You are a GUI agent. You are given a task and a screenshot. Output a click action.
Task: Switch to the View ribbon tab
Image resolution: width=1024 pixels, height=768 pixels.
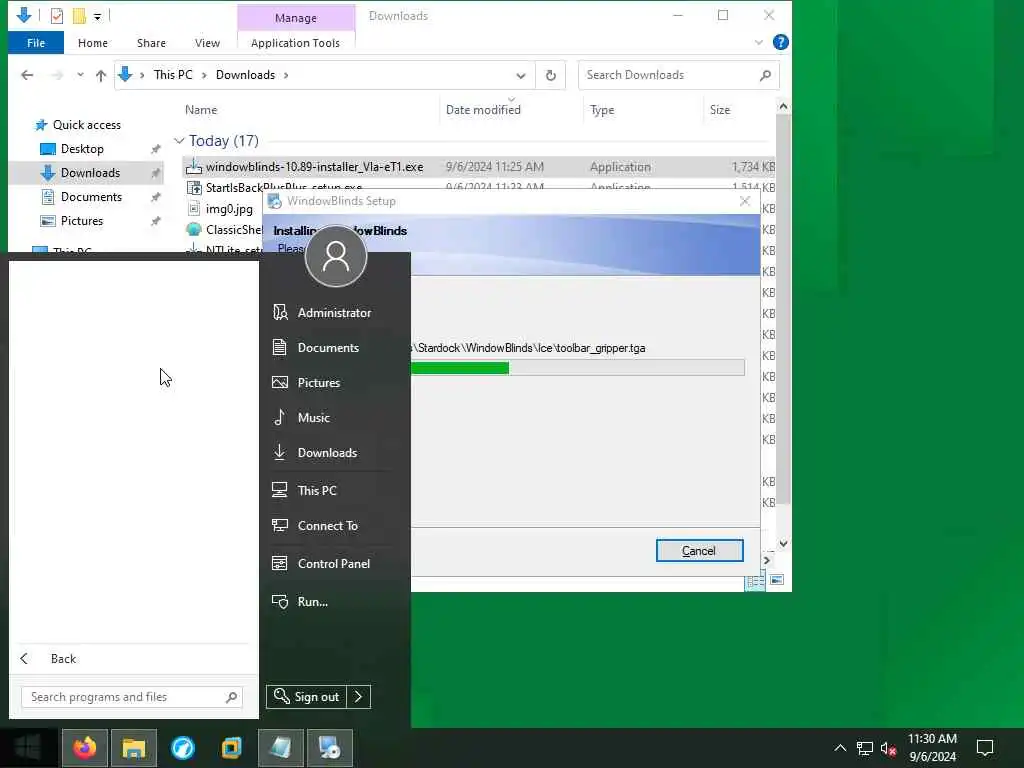point(207,43)
